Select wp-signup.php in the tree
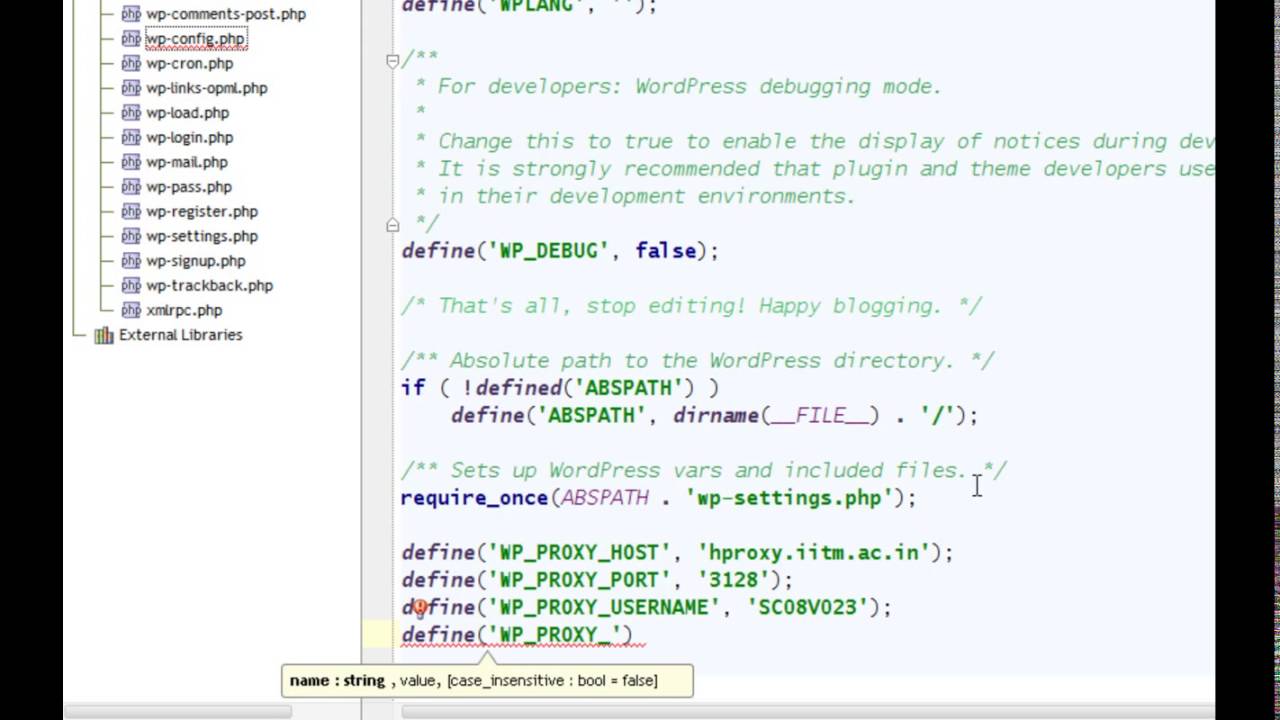 point(196,261)
